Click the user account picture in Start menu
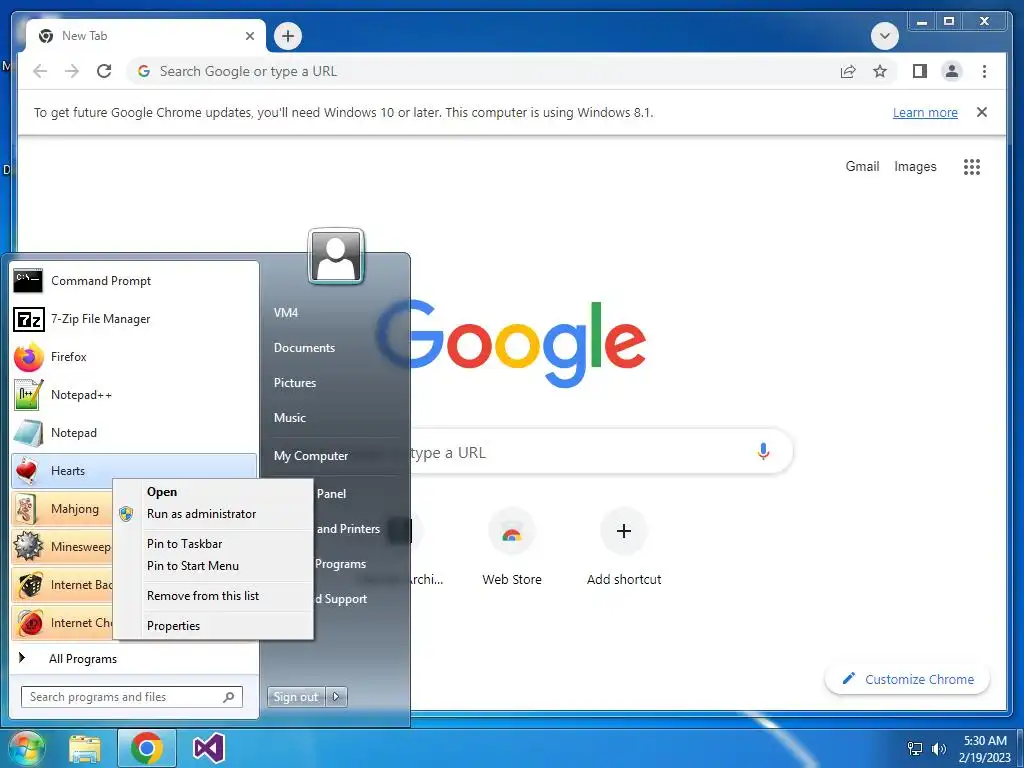This screenshot has height=768, width=1024. pyautogui.click(x=336, y=256)
